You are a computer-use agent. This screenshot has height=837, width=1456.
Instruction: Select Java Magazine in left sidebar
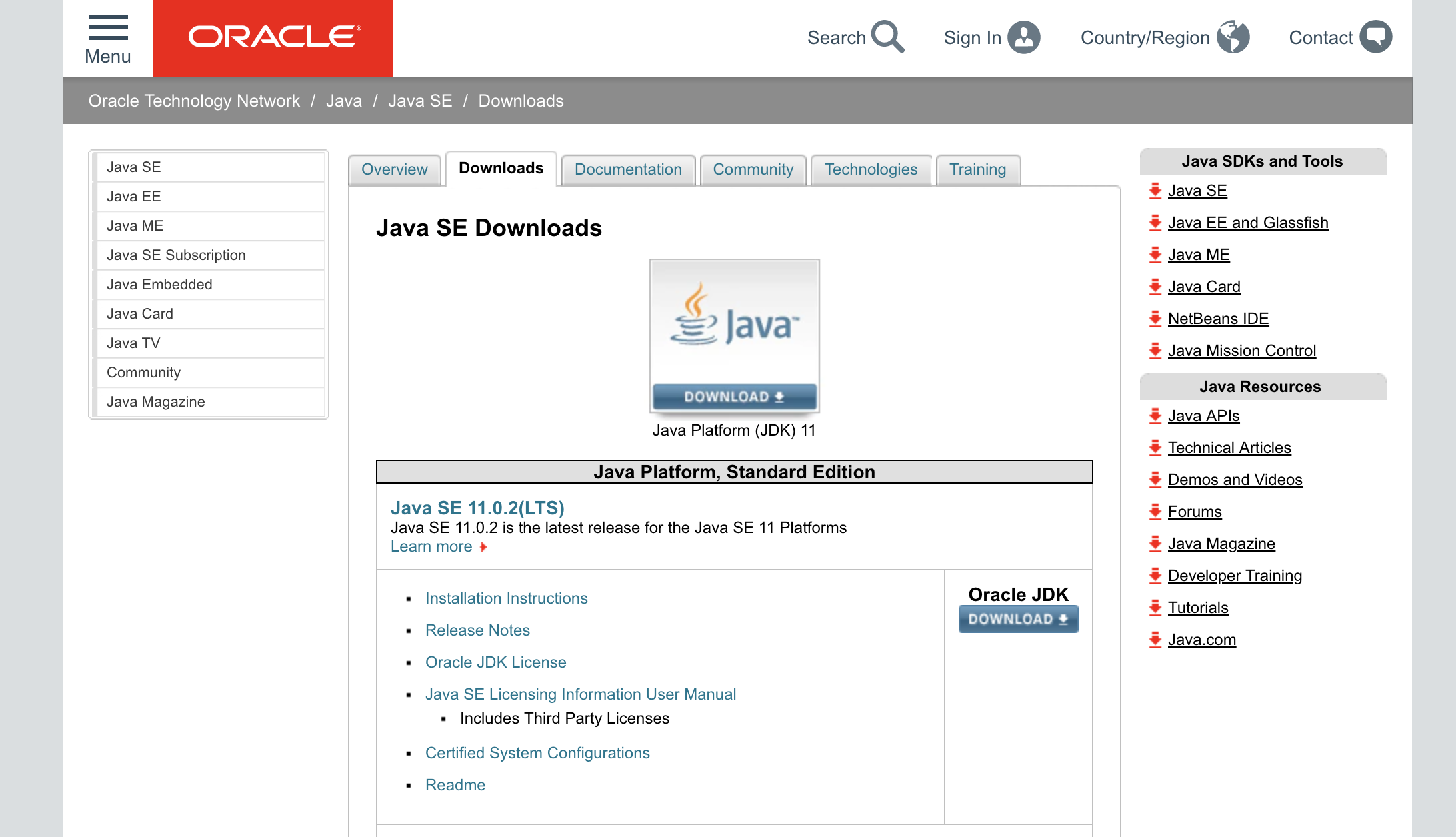click(x=210, y=402)
